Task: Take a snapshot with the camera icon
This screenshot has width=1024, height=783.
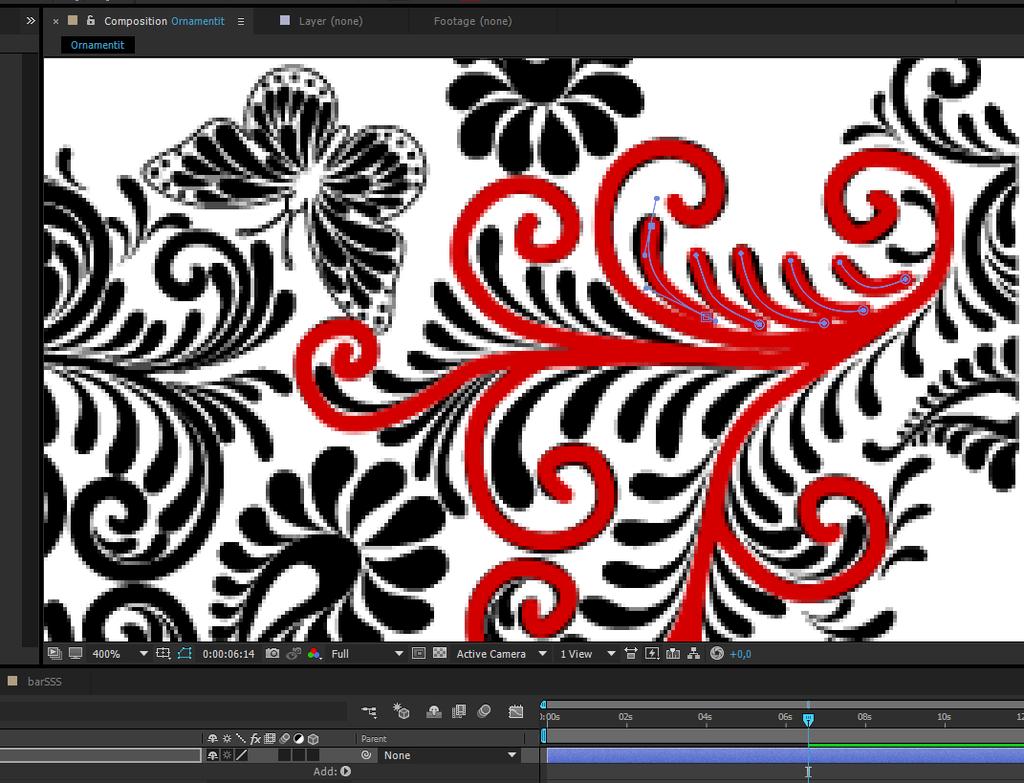Action: [272, 654]
